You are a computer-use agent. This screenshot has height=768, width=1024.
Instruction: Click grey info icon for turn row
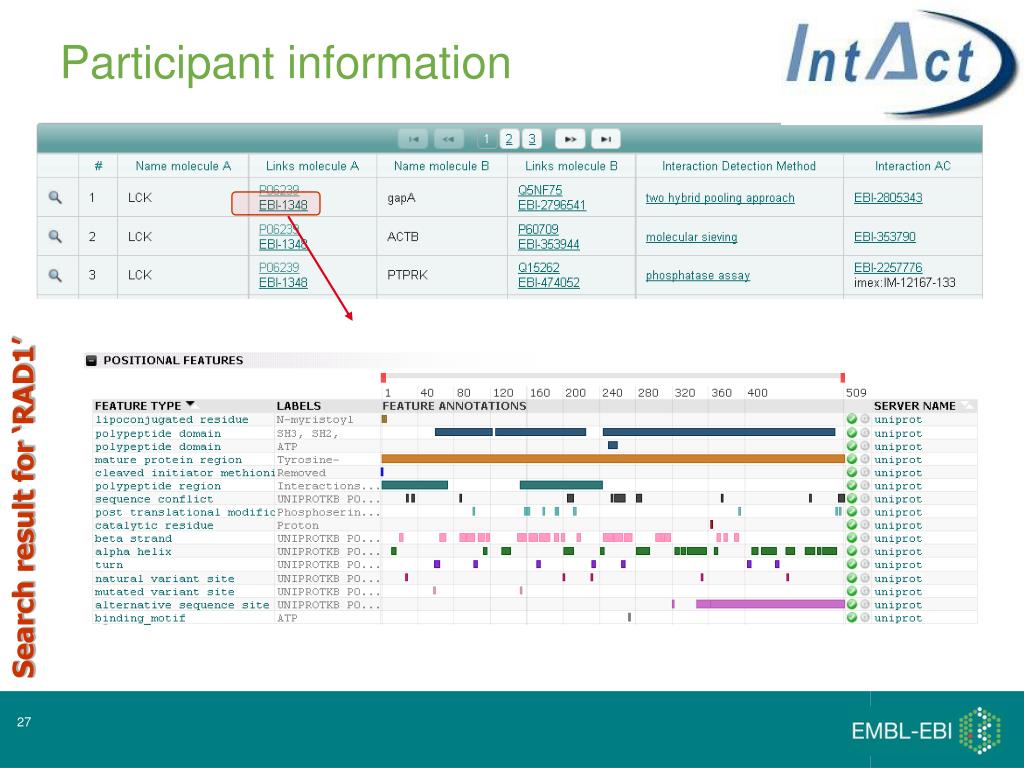pos(865,564)
